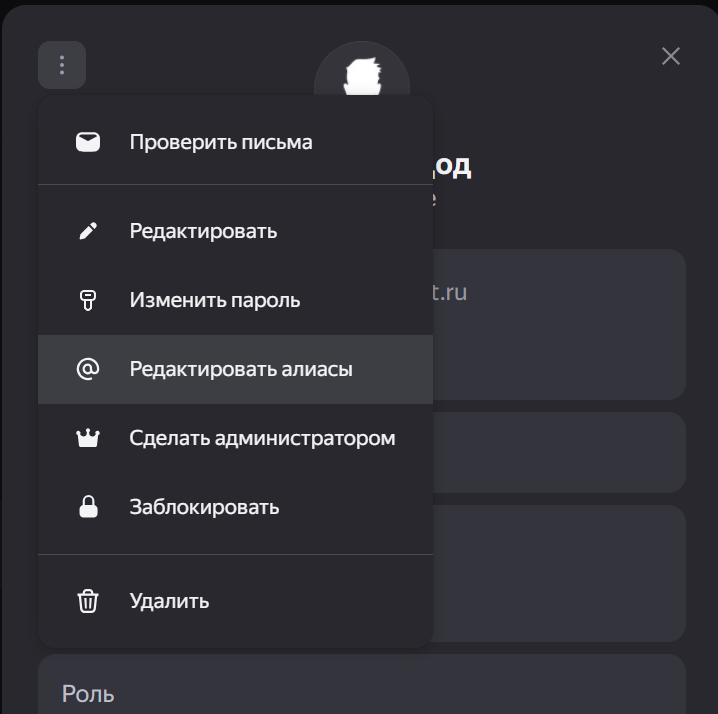Choose Сделать администратором option

pos(262,438)
